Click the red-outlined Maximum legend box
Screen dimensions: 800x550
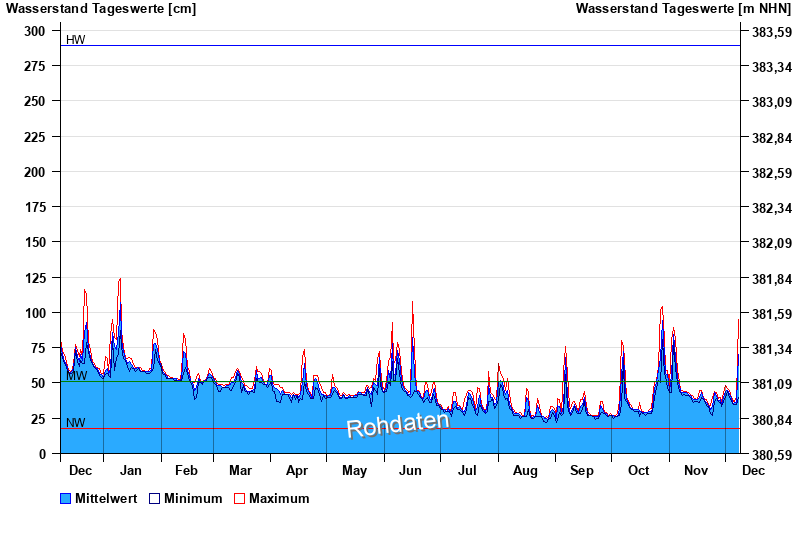[x=239, y=498]
